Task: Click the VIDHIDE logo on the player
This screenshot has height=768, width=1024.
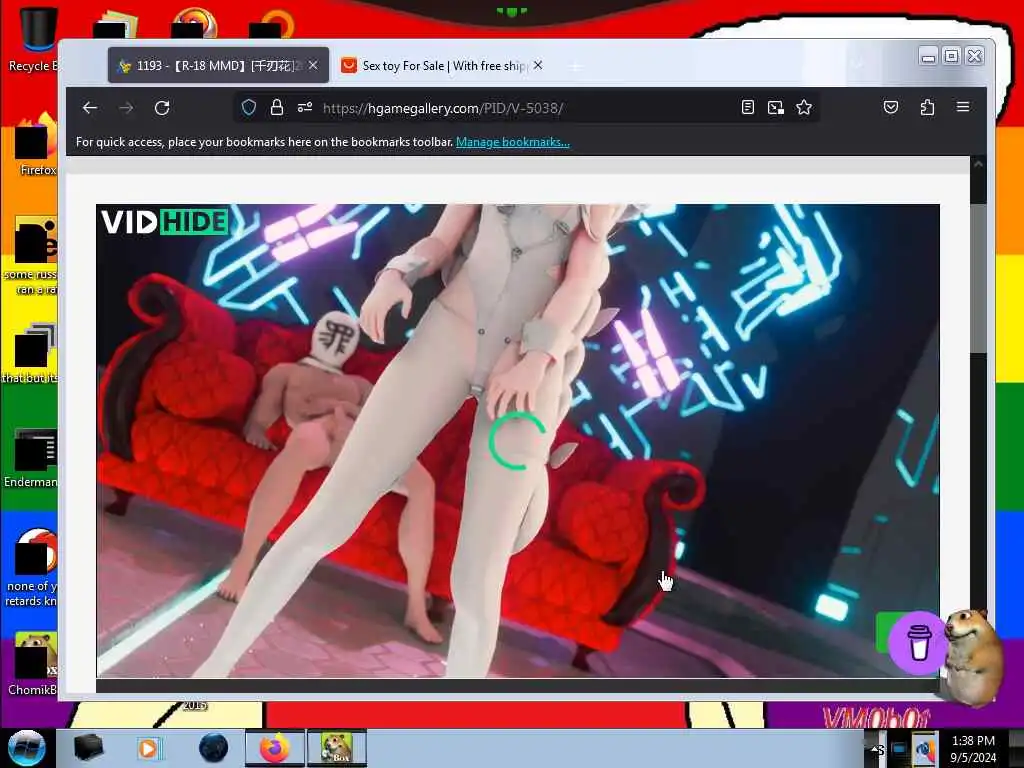Action: tap(164, 222)
